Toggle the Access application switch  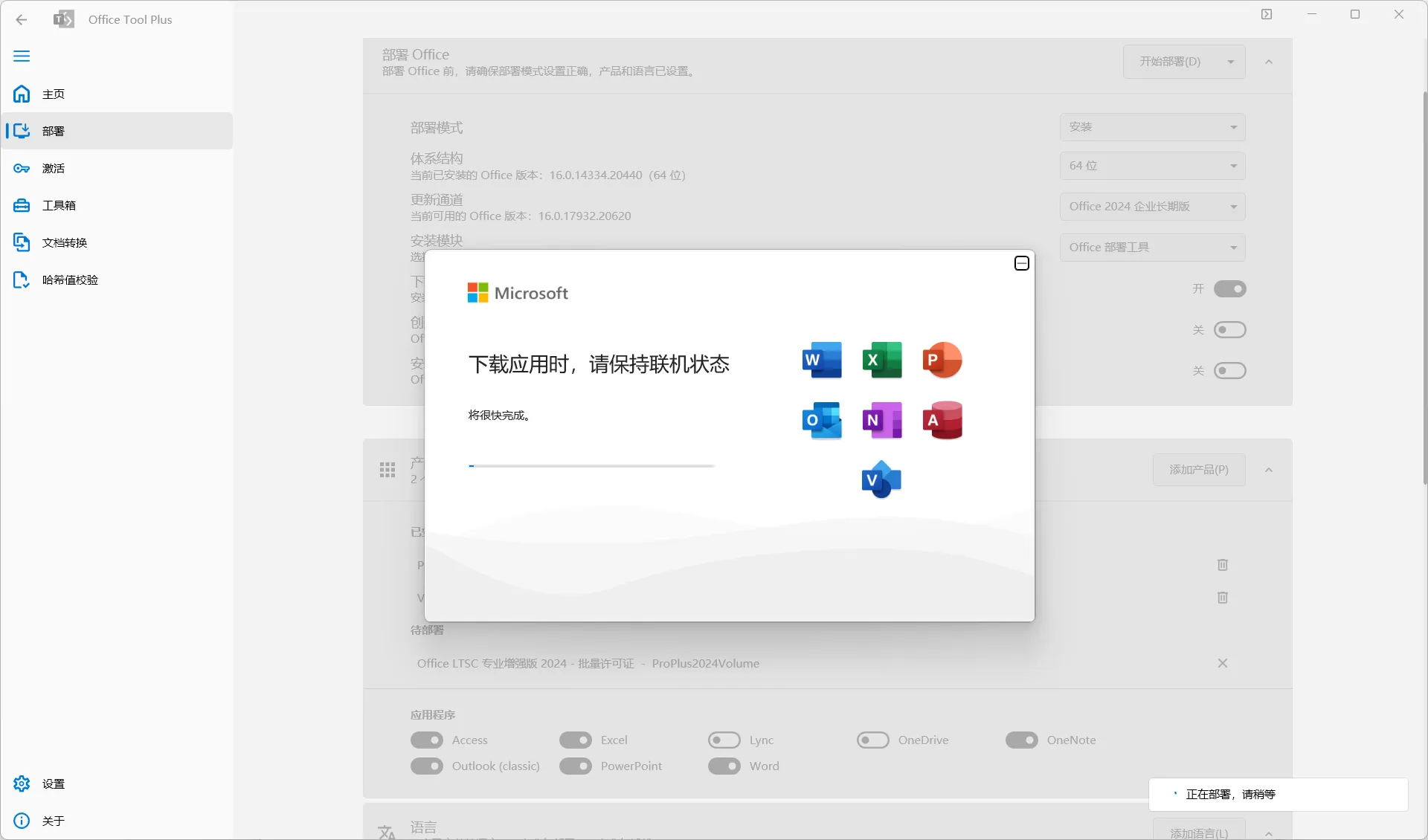pyautogui.click(x=427, y=740)
